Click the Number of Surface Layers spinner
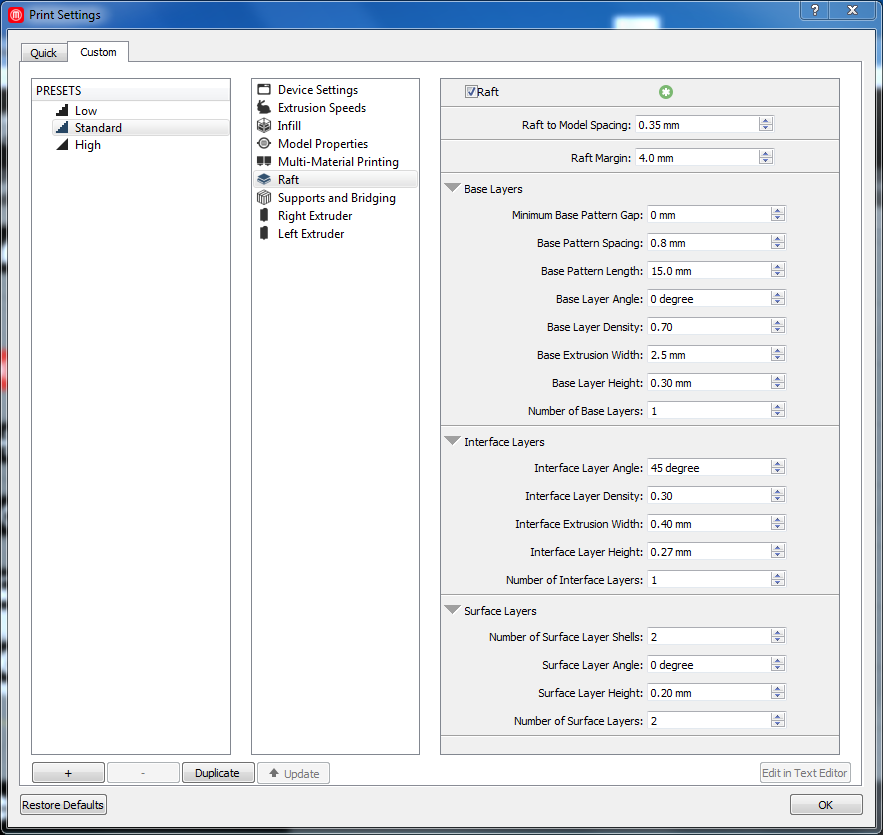 click(778, 720)
